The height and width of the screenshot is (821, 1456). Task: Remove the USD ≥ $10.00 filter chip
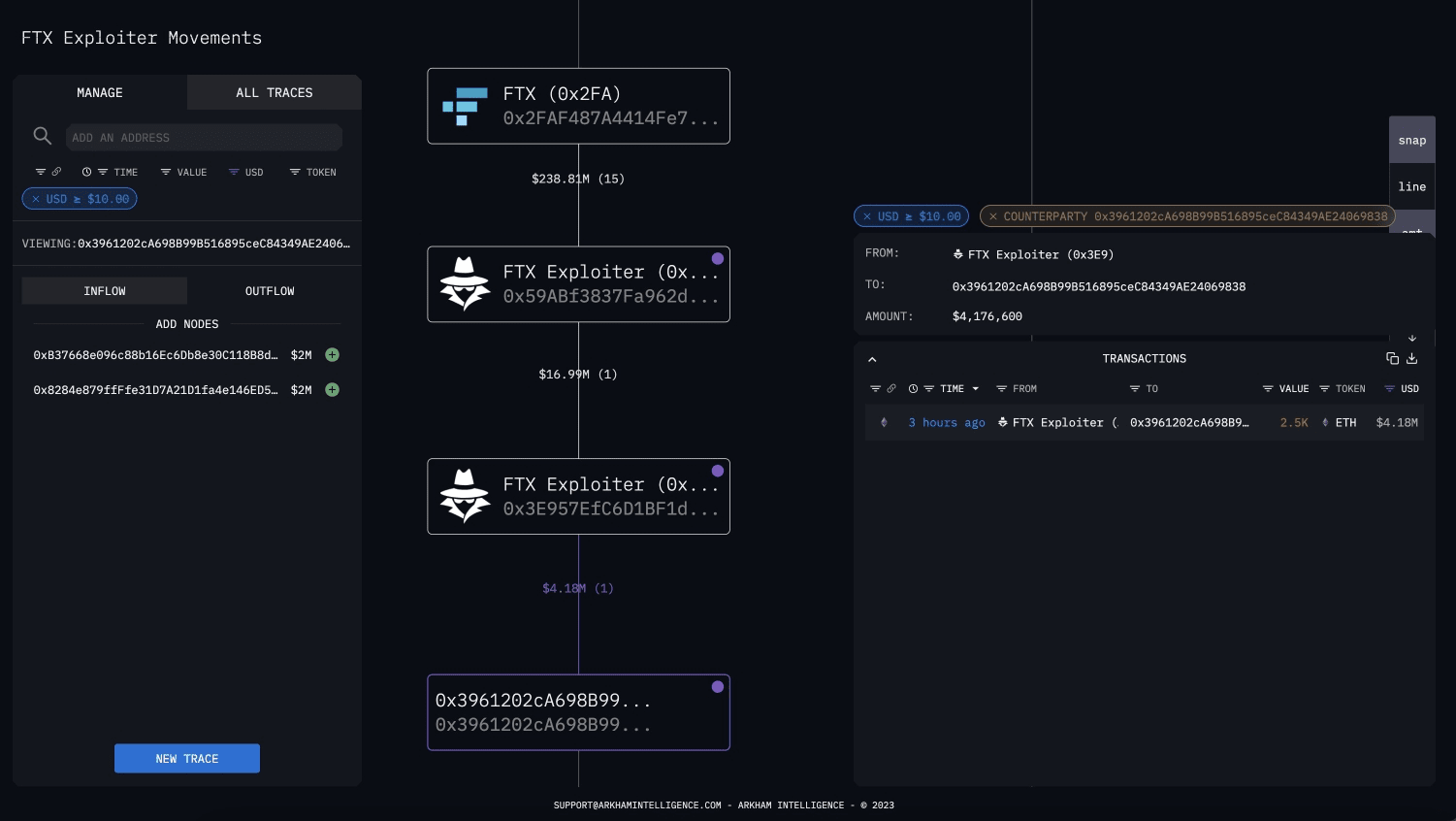(x=36, y=199)
